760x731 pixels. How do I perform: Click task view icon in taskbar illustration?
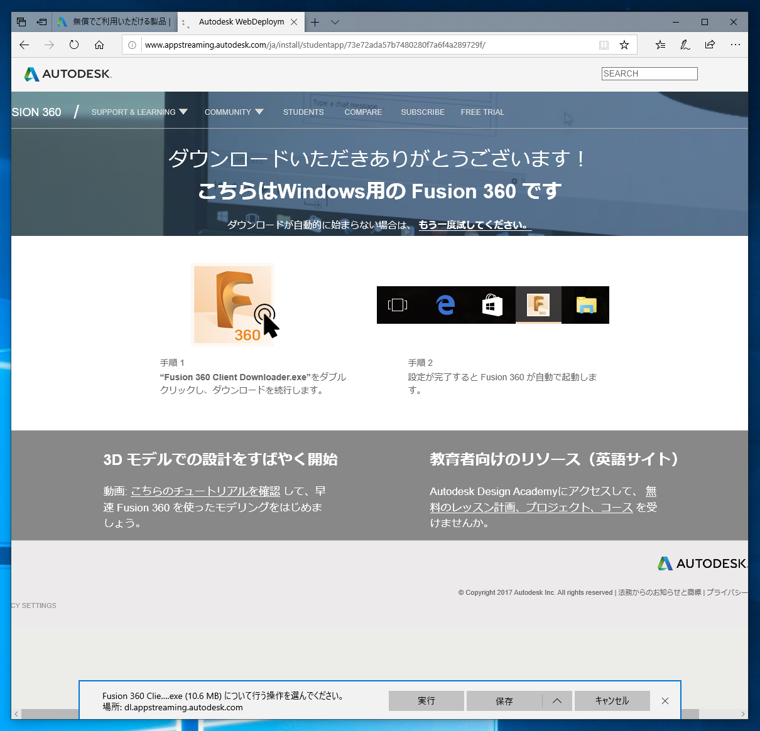397,305
